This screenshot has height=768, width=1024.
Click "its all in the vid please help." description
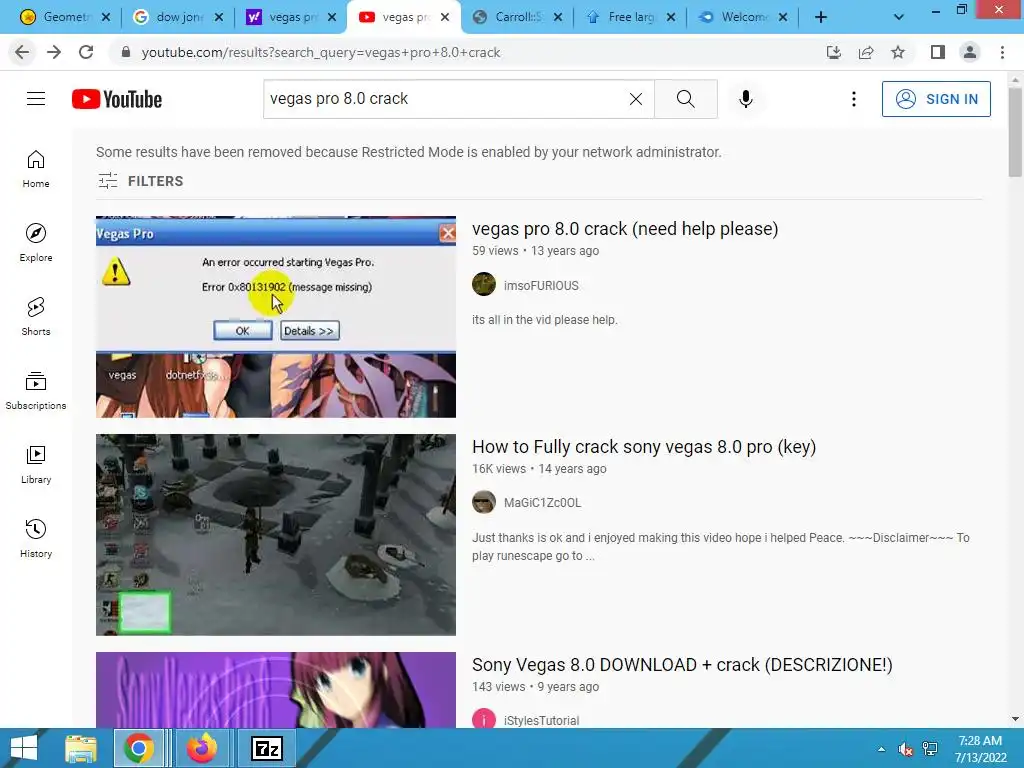[545, 320]
